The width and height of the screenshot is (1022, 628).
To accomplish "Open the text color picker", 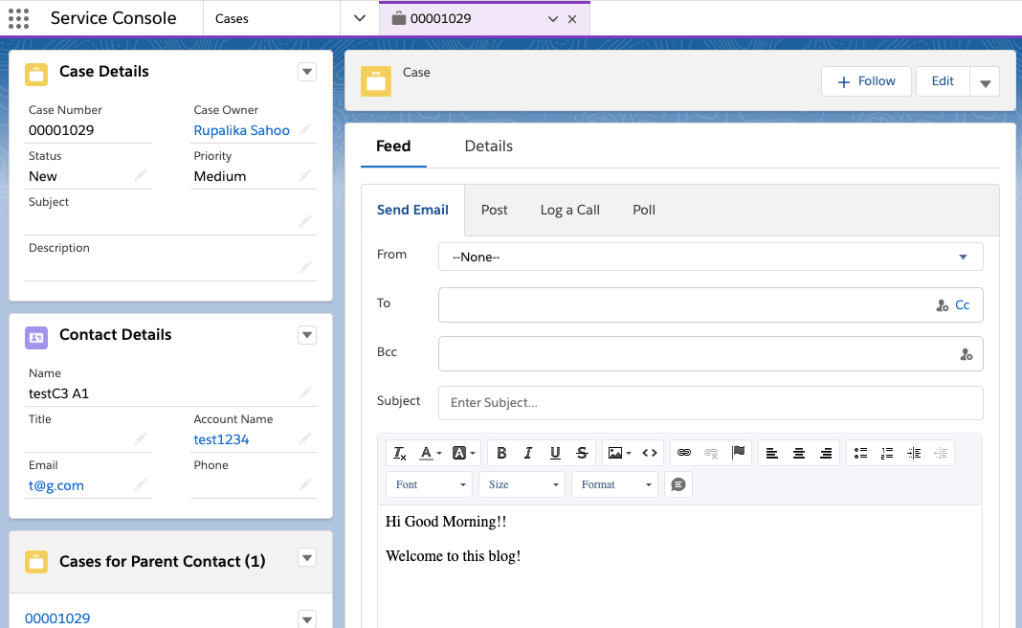I will [429, 453].
